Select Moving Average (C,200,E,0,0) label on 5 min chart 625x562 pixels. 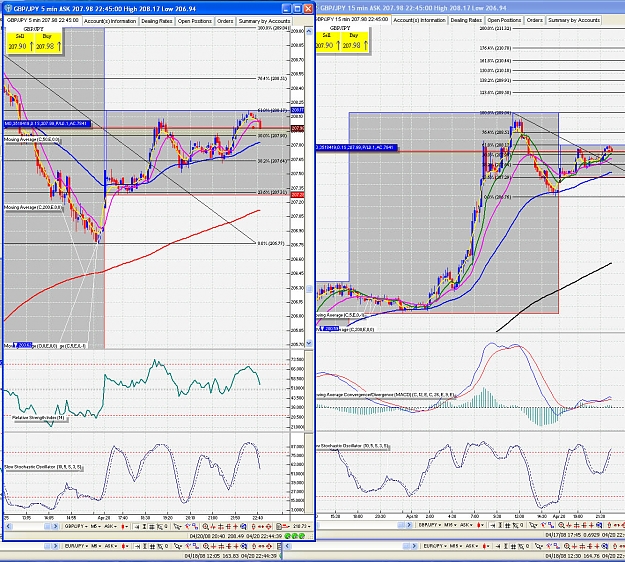click(33, 208)
